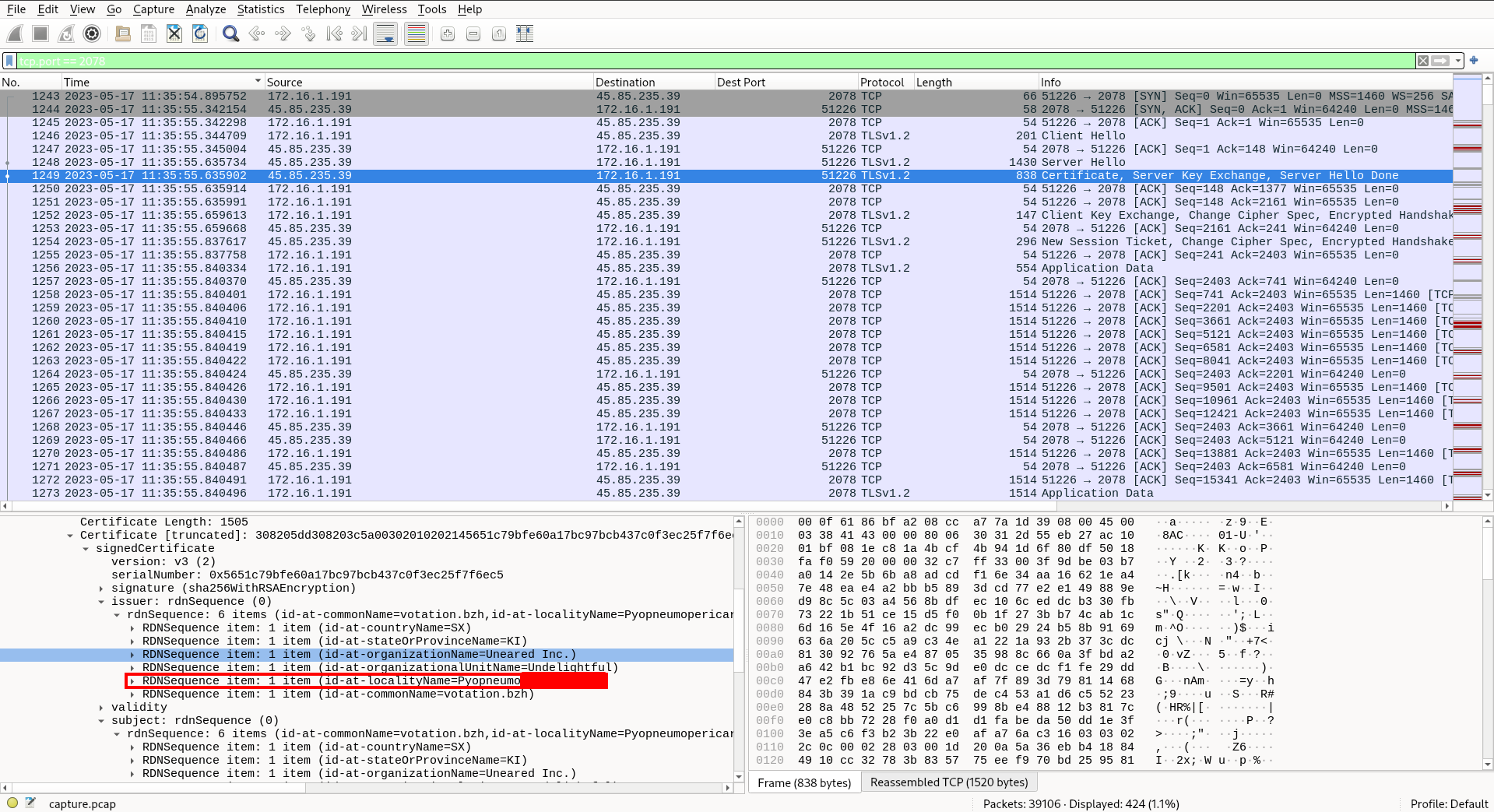
Task: Open the Analyze menu
Action: click(x=206, y=9)
